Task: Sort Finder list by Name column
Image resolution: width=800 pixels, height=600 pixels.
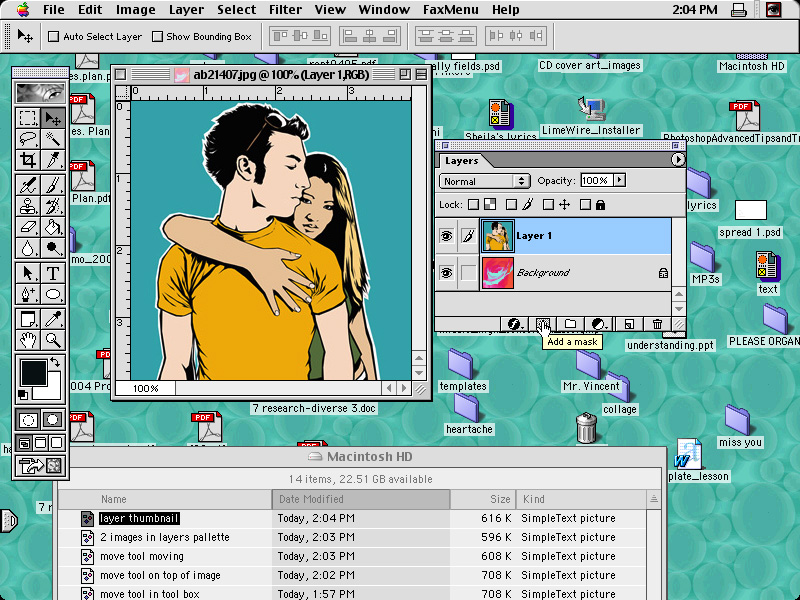Action: point(165,499)
